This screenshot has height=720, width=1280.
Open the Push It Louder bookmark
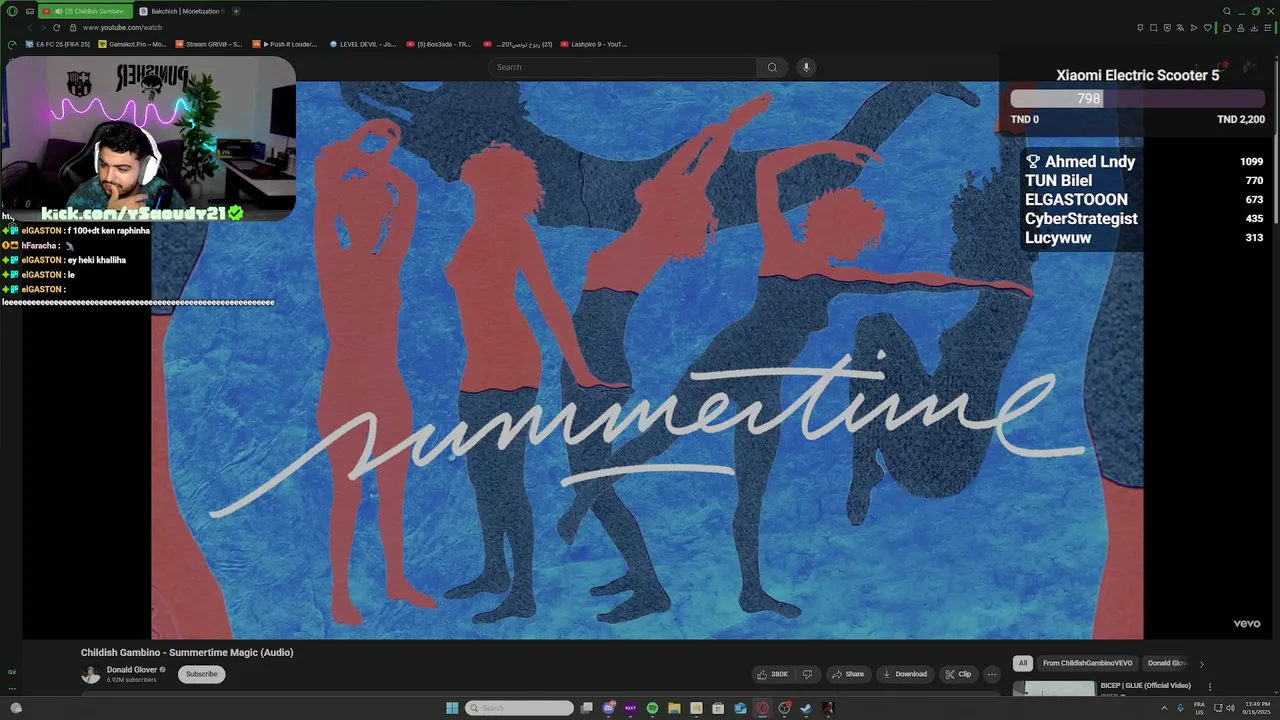(x=286, y=44)
